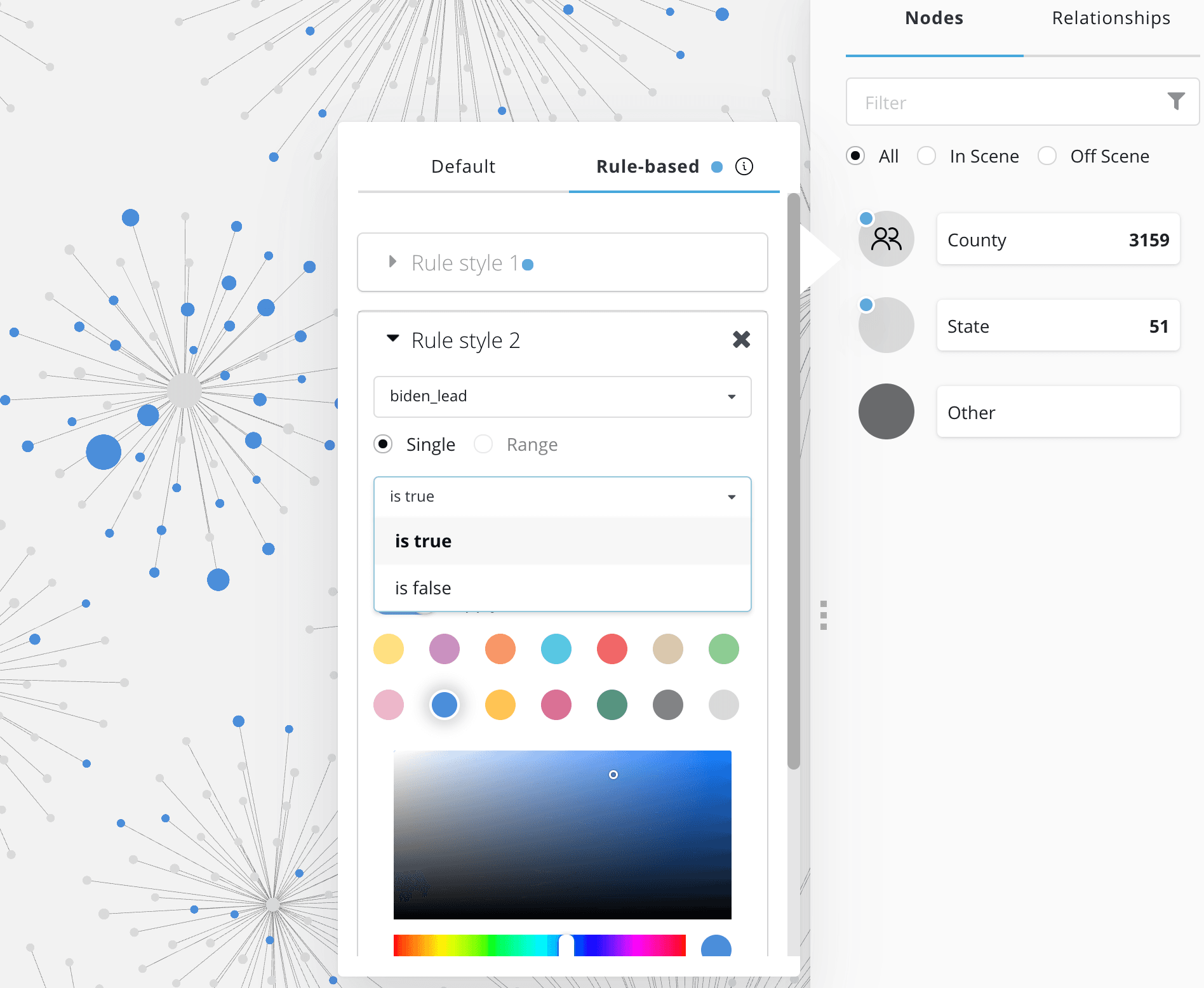Click the State node light gray circle
This screenshot has width=1204, height=988.
coord(886,326)
